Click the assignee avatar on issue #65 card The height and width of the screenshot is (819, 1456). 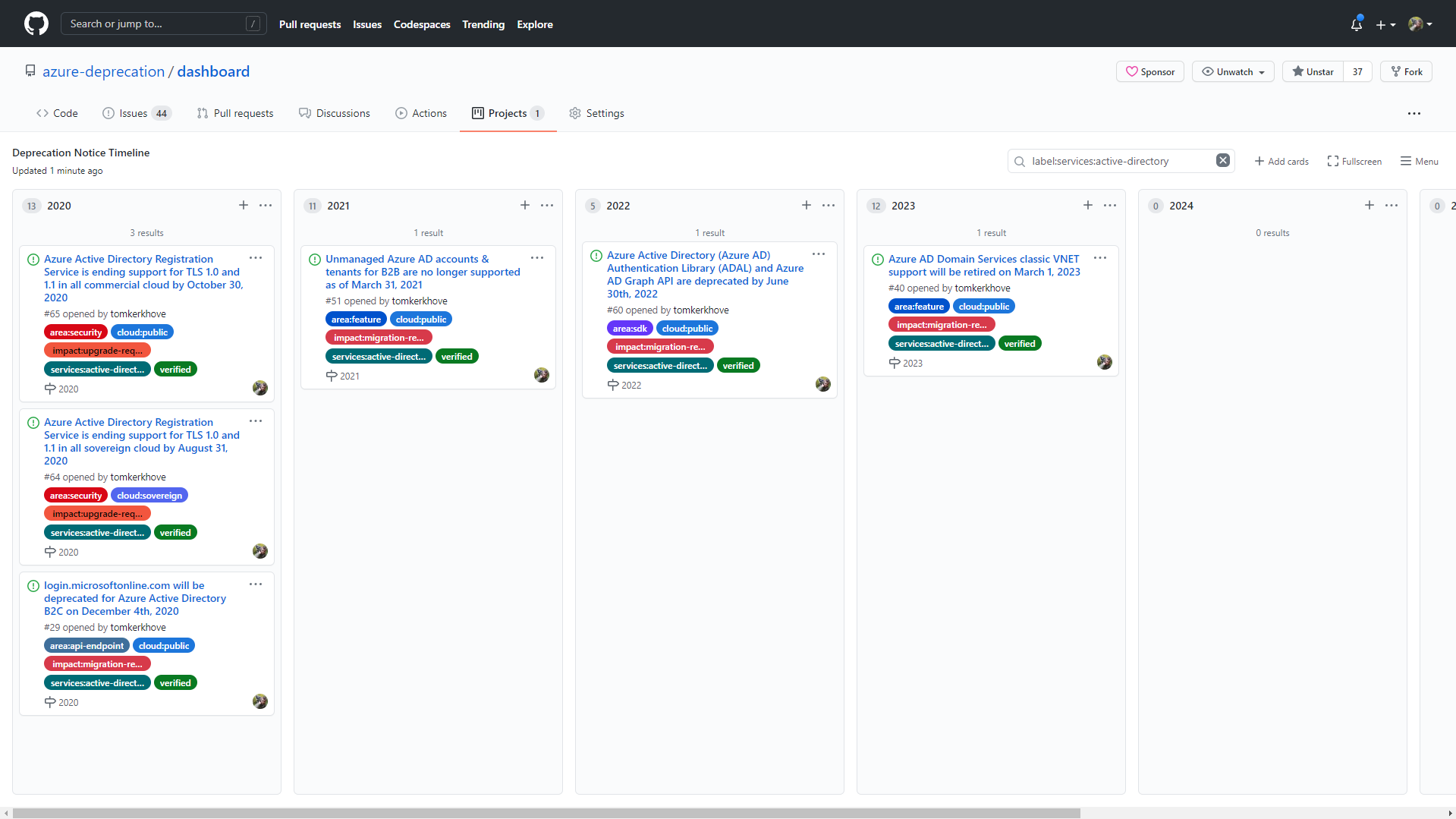pos(260,388)
